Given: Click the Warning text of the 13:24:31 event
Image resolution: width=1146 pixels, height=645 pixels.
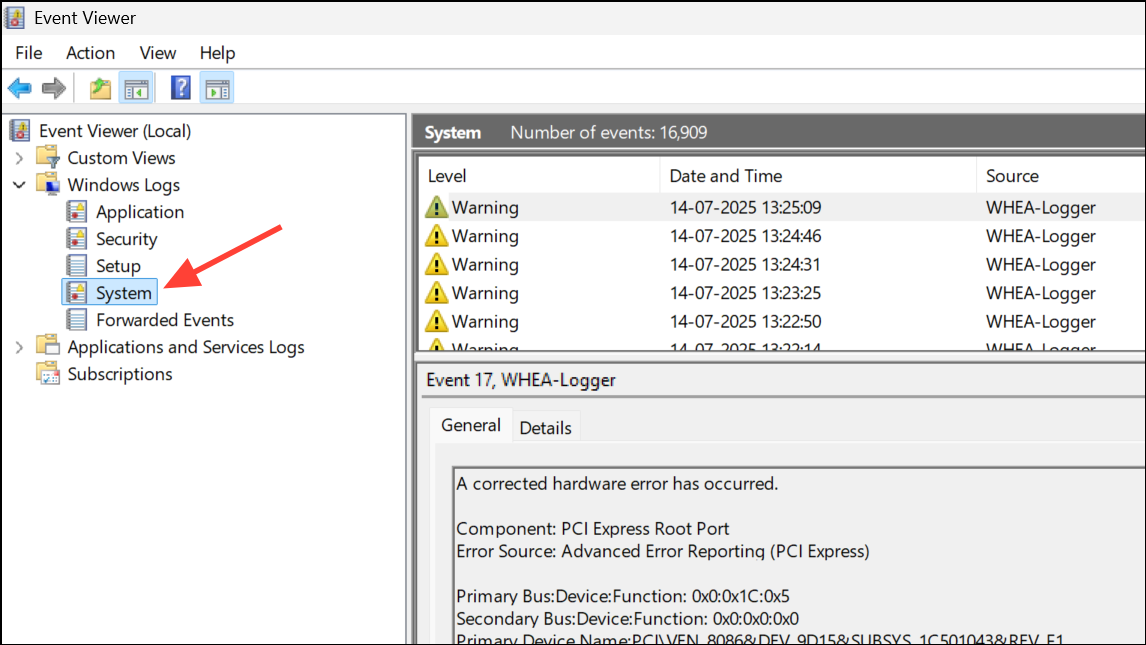Looking at the screenshot, I should [485, 264].
